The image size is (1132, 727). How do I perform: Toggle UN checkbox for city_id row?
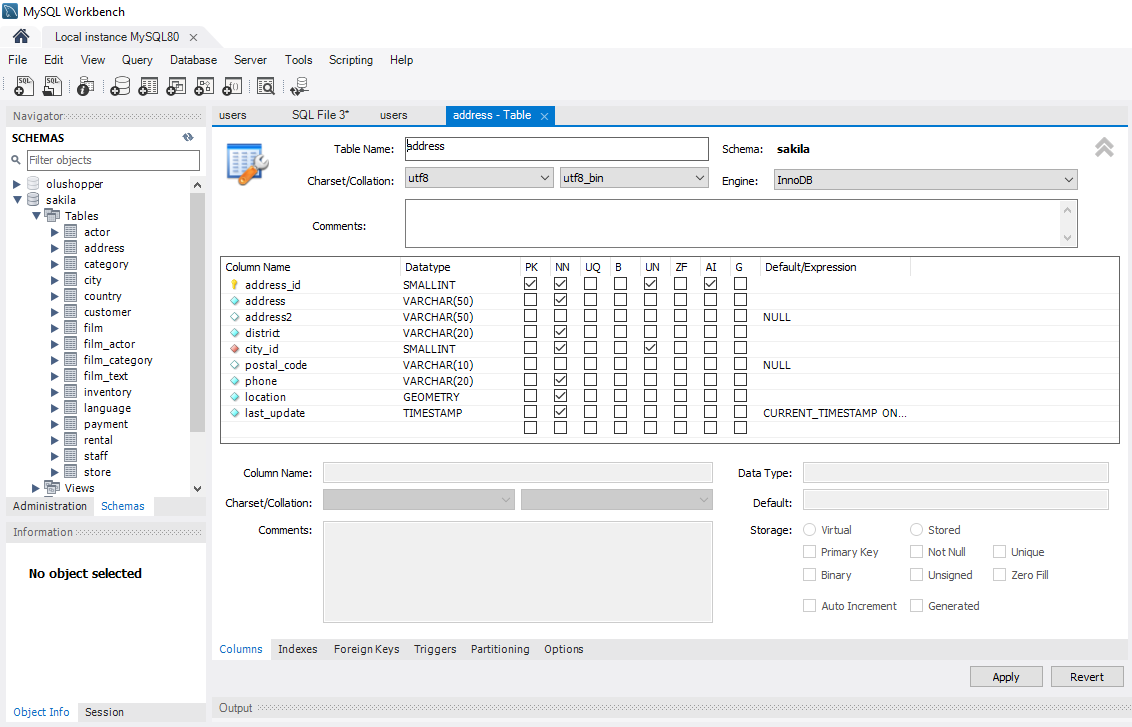point(650,347)
